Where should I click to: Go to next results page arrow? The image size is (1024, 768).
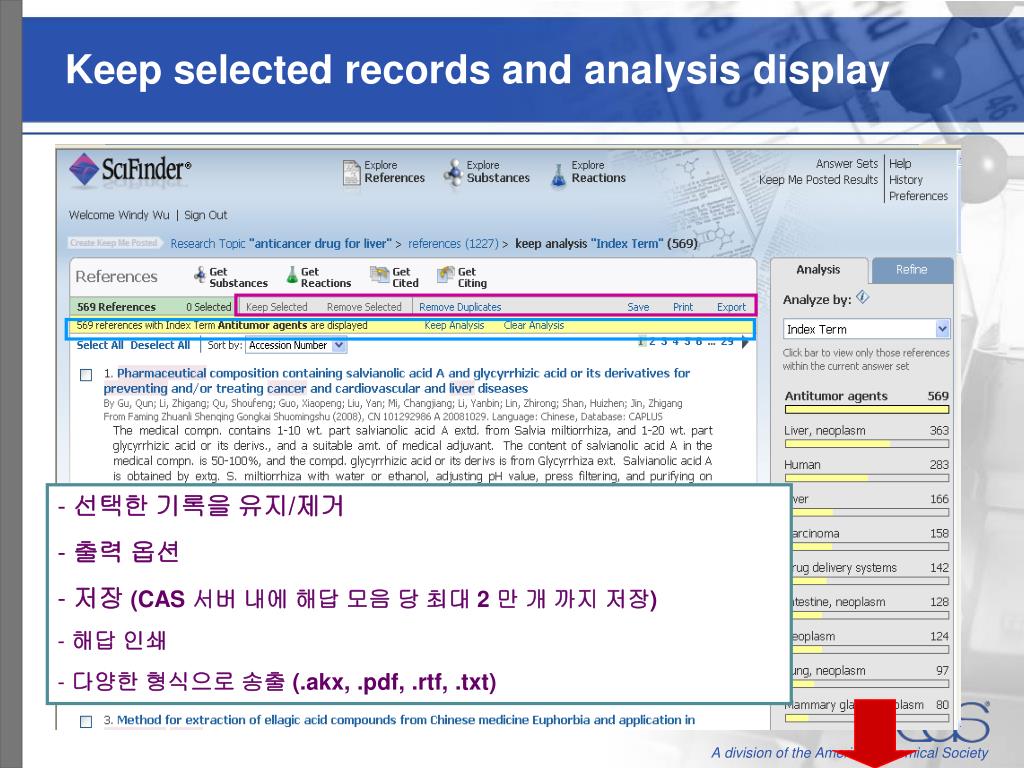[744, 342]
